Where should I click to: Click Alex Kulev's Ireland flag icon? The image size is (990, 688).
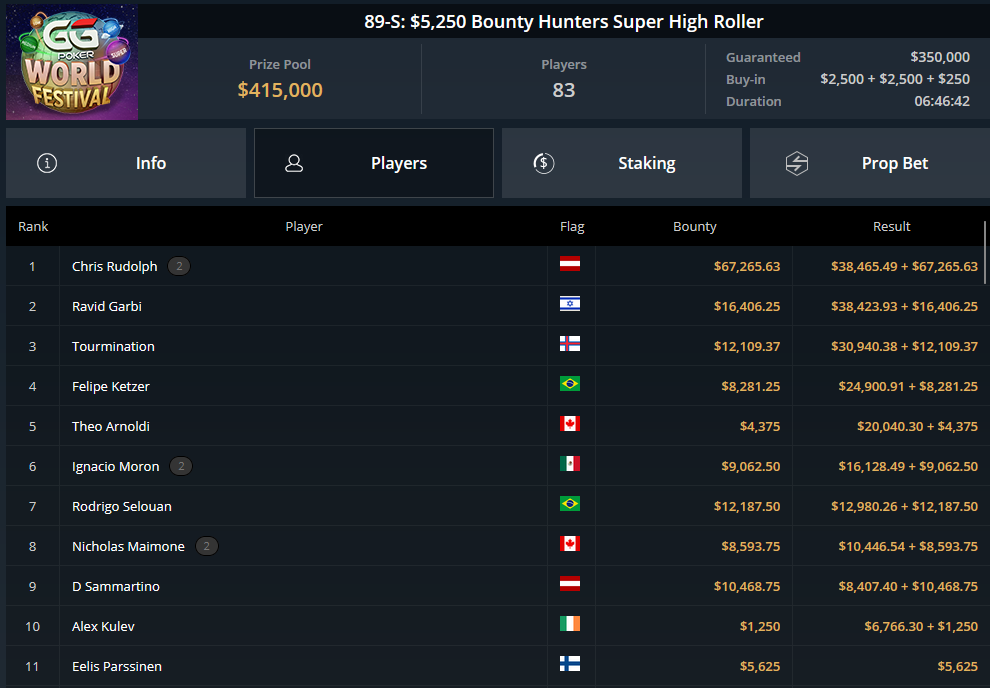point(570,624)
